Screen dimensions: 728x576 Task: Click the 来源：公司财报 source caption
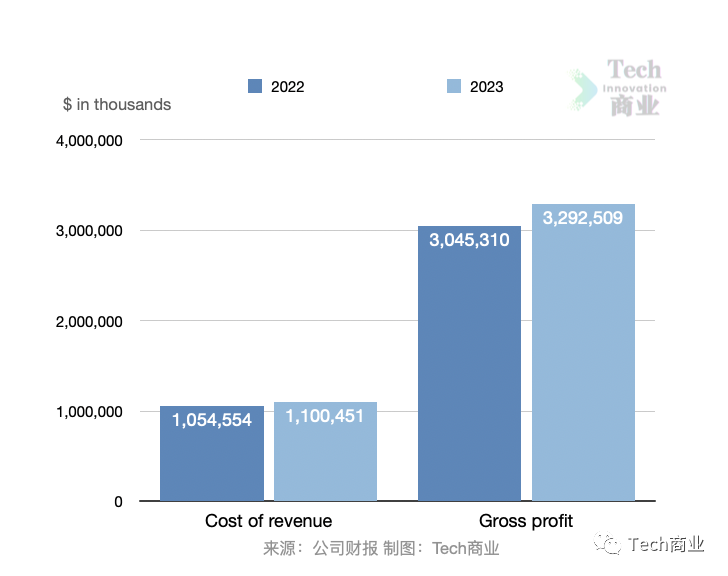320,548
